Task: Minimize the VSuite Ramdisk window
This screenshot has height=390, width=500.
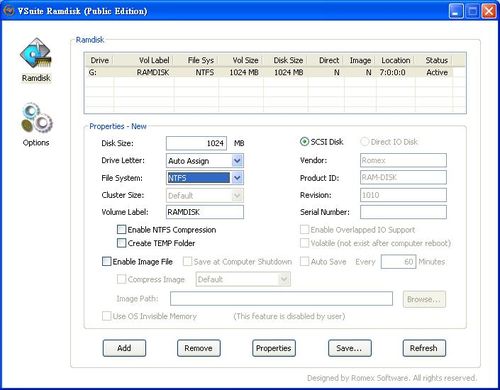Action: [x=456, y=11]
